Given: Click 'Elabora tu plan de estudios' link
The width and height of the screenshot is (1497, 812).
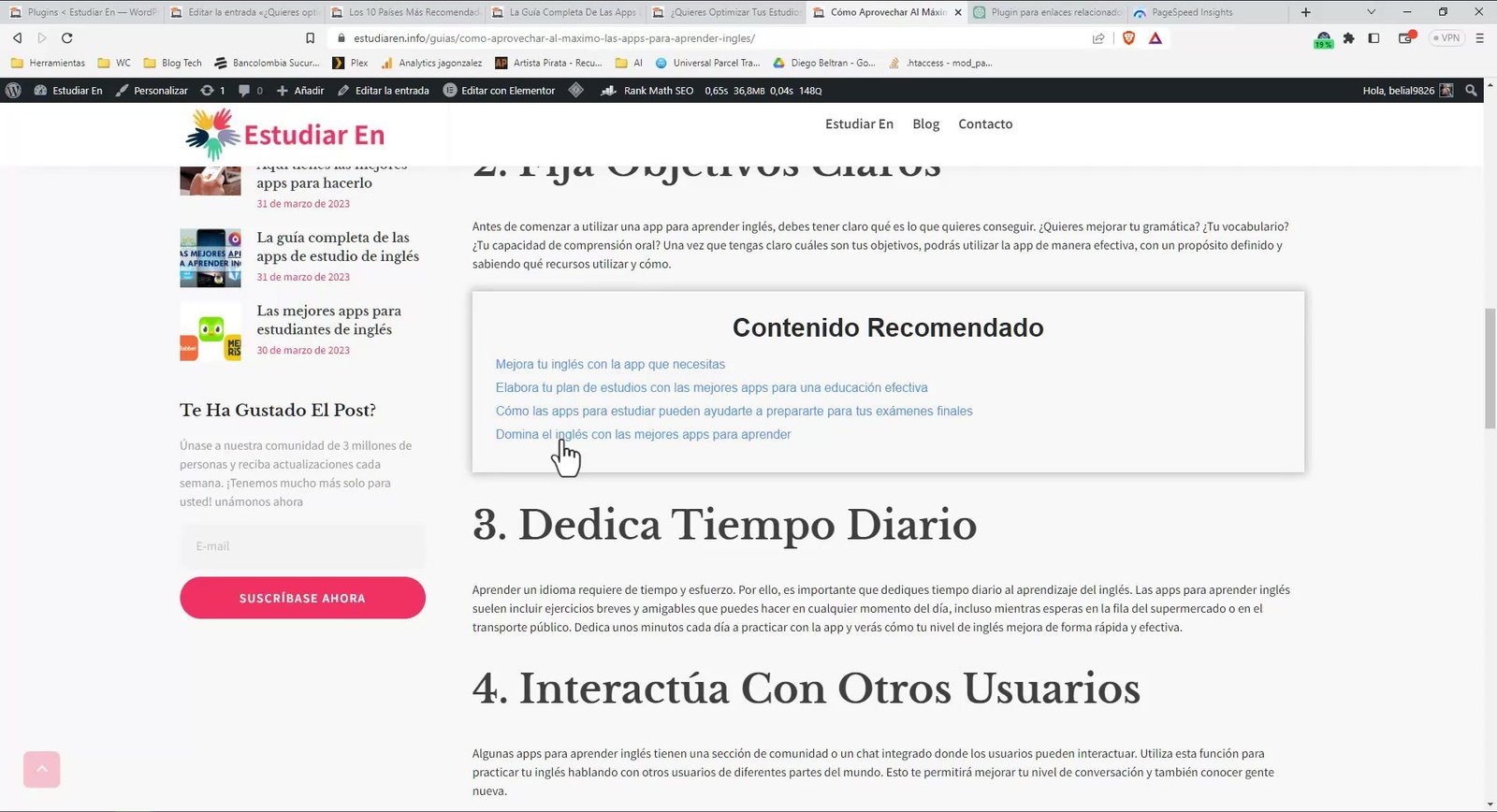Looking at the screenshot, I should (x=711, y=388).
